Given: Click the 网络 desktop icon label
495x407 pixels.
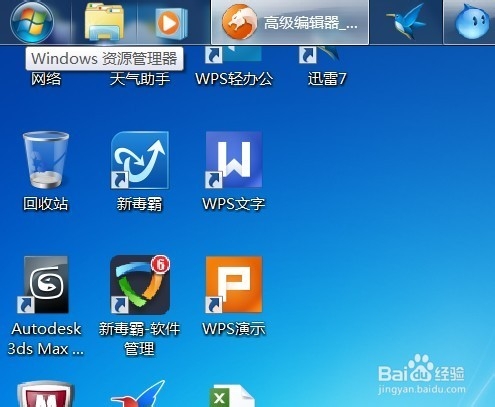Looking at the screenshot, I should point(46,79).
